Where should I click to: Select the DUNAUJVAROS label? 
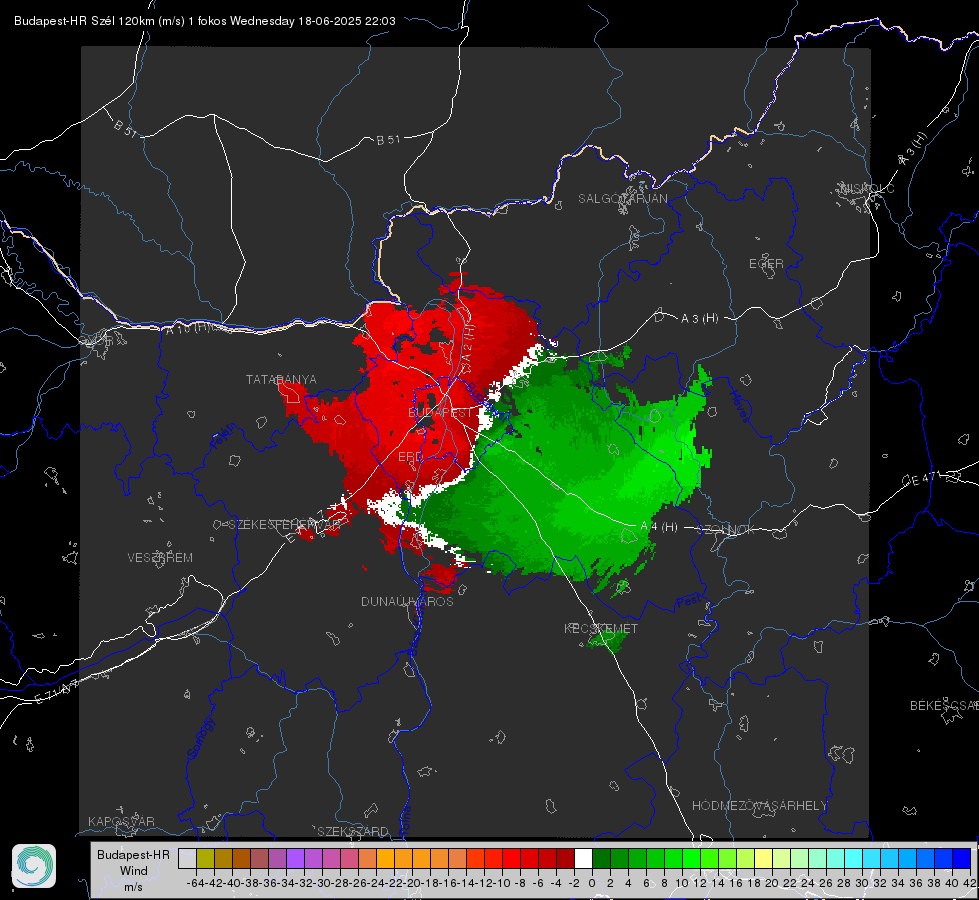tap(407, 601)
